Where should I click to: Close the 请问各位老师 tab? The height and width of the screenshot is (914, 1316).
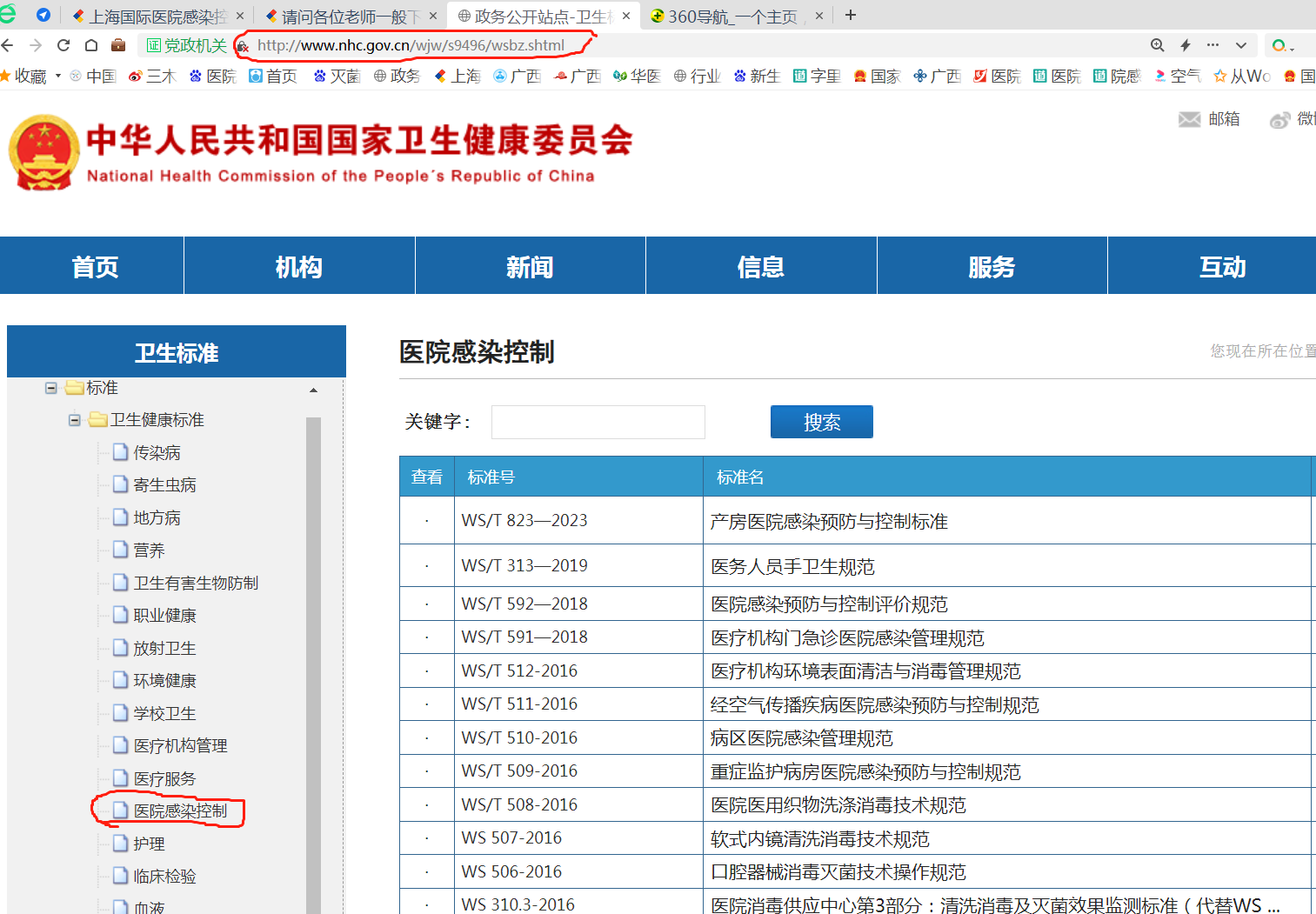click(x=432, y=16)
